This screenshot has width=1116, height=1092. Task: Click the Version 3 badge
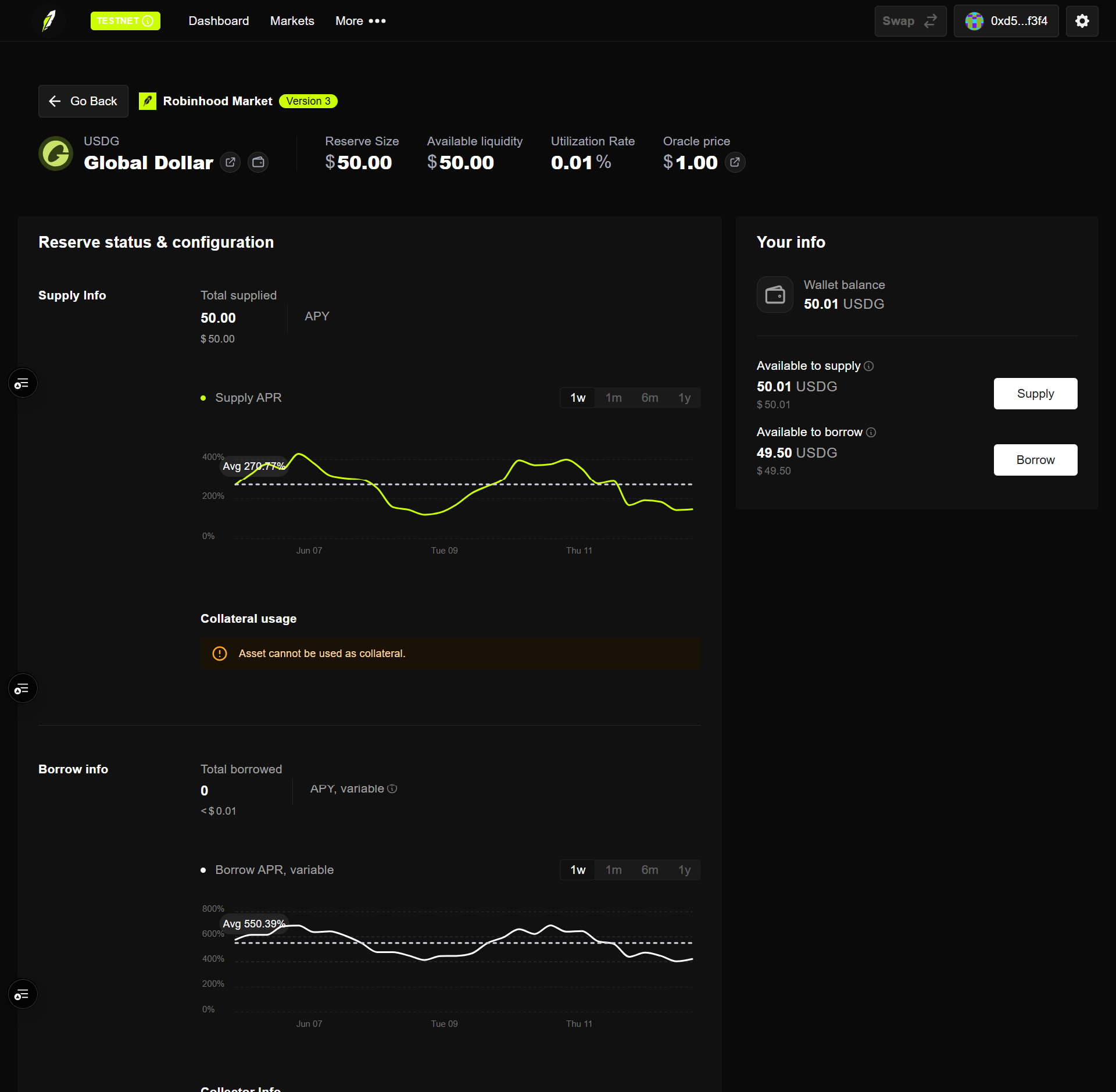click(x=308, y=101)
